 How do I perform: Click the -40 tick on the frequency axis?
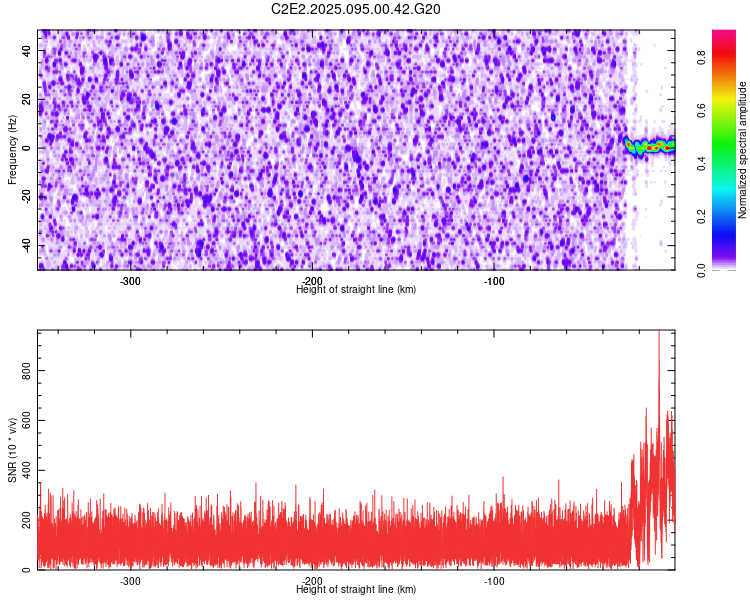point(26,245)
